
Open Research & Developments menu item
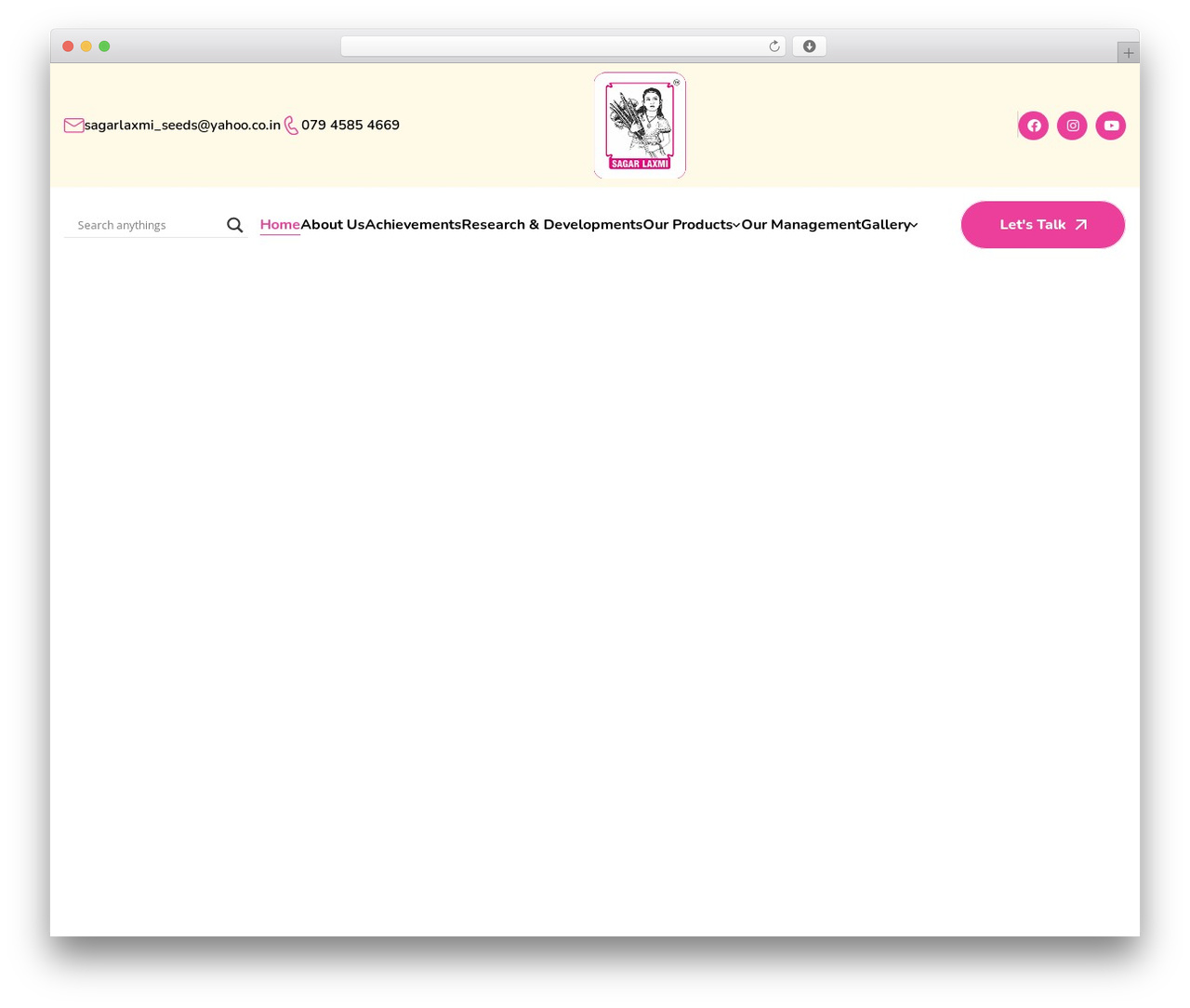pyautogui.click(x=552, y=224)
